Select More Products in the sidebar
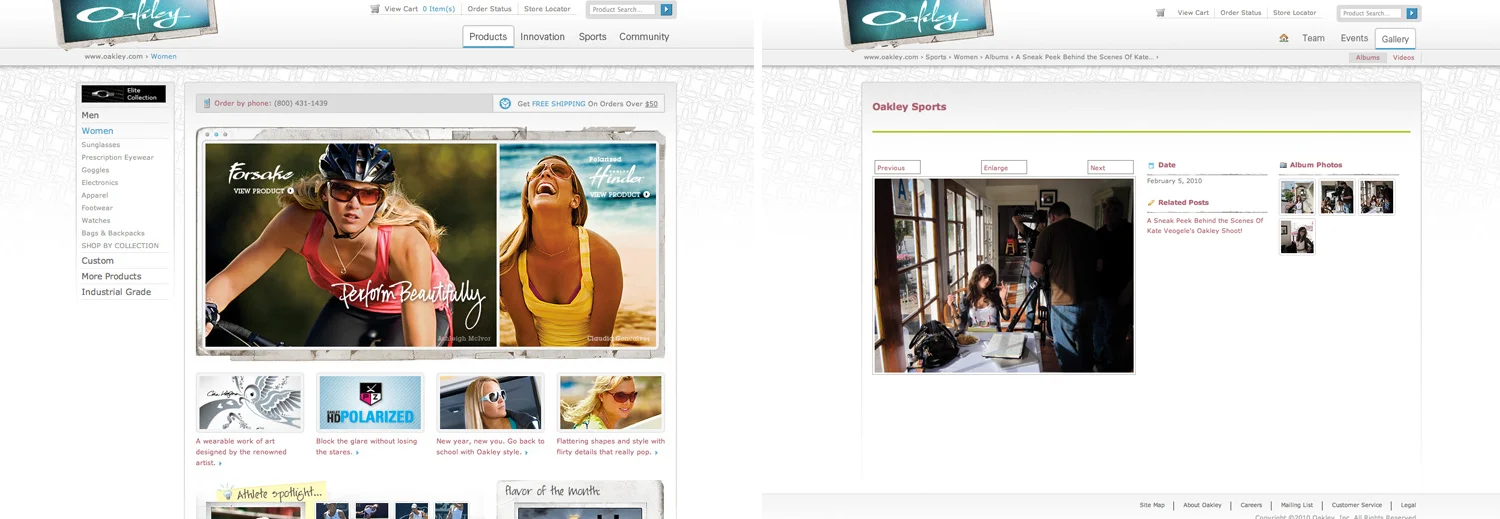The height and width of the screenshot is (519, 1500). [111, 277]
